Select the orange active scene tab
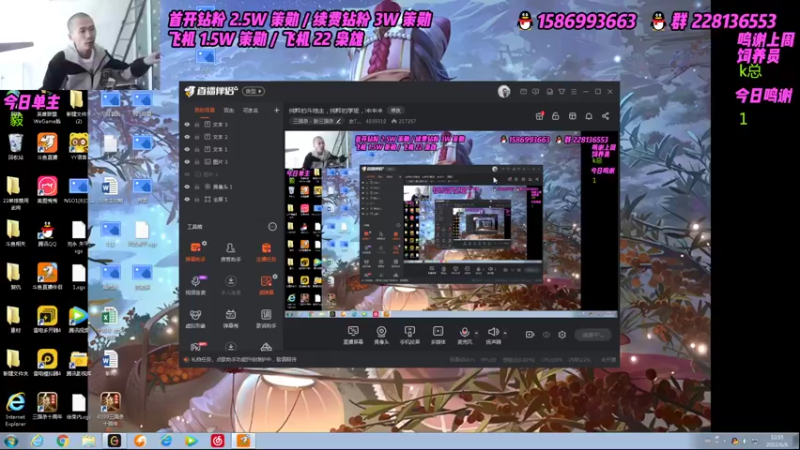The image size is (800, 450). pos(204,110)
